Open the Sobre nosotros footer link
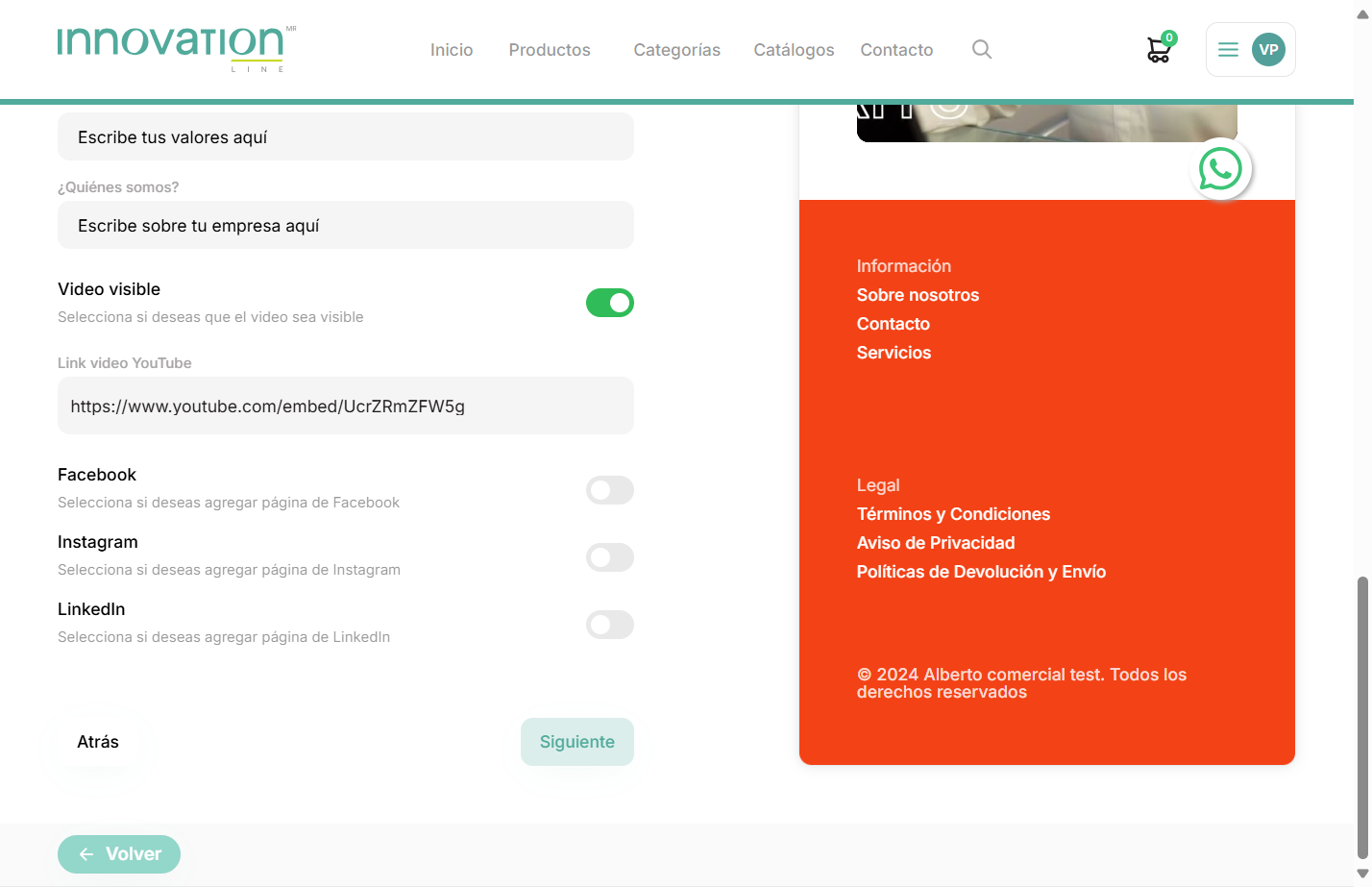The width and height of the screenshot is (1372, 887). [x=918, y=295]
